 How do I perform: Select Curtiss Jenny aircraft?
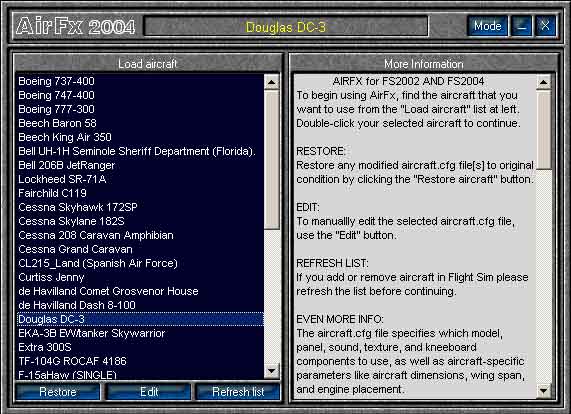pyautogui.click(x=140, y=277)
